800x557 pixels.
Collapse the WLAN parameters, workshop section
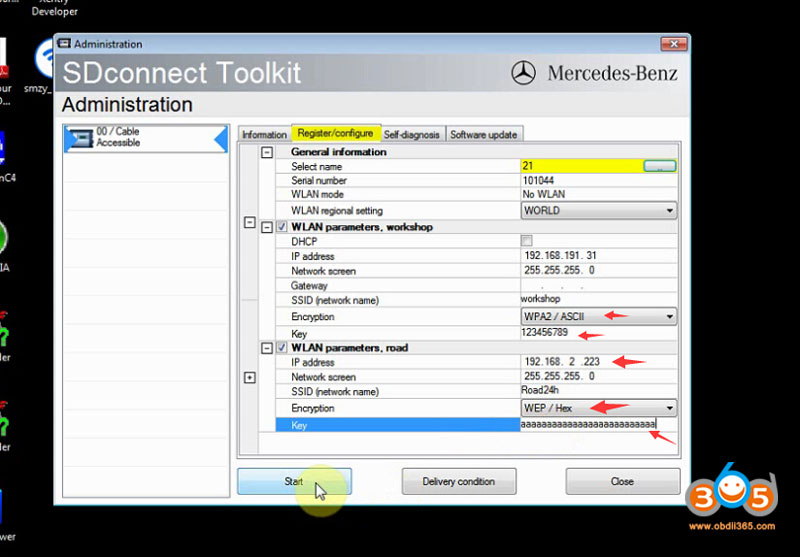coord(267,227)
